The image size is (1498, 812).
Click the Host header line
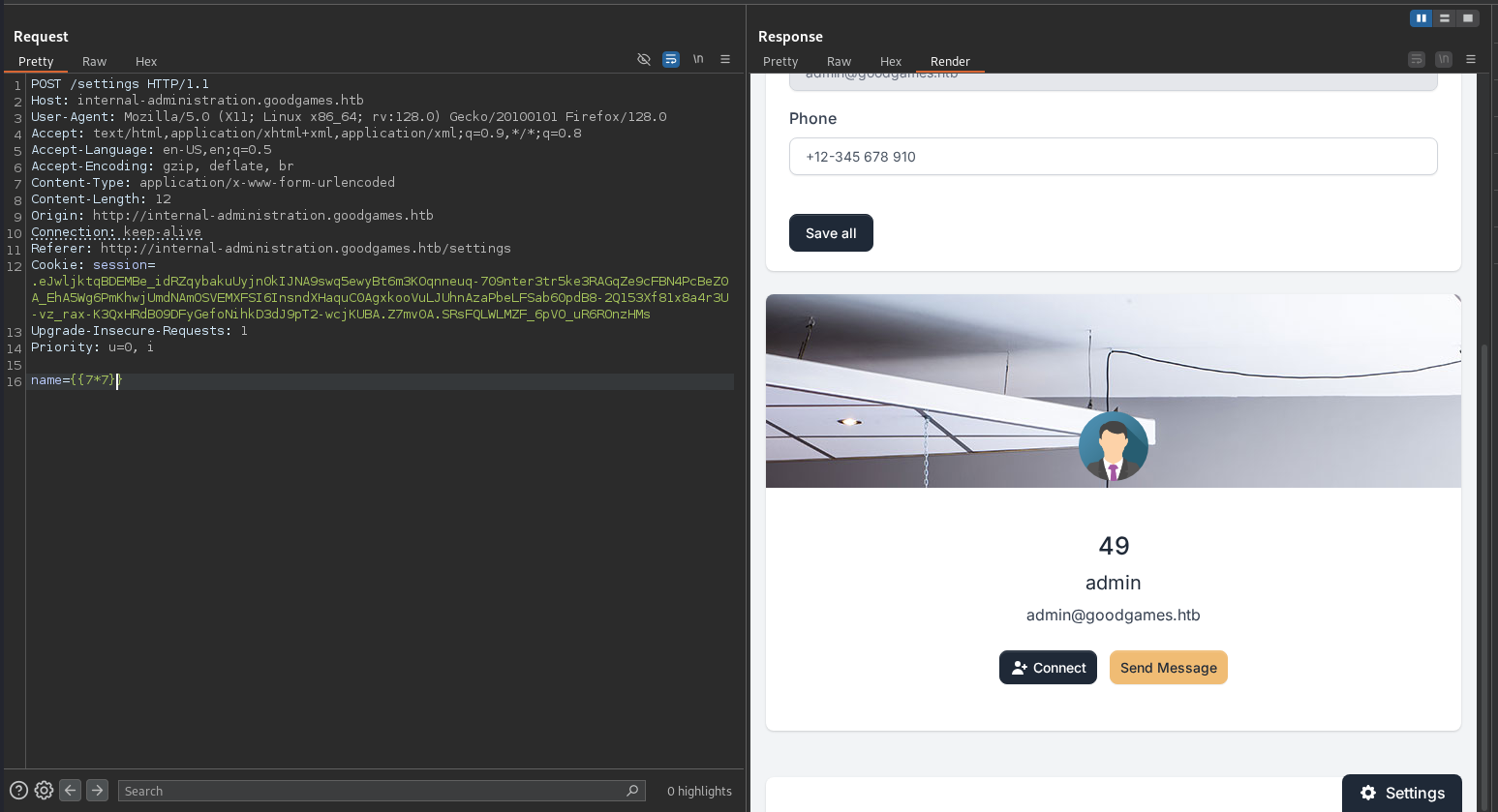point(198,101)
